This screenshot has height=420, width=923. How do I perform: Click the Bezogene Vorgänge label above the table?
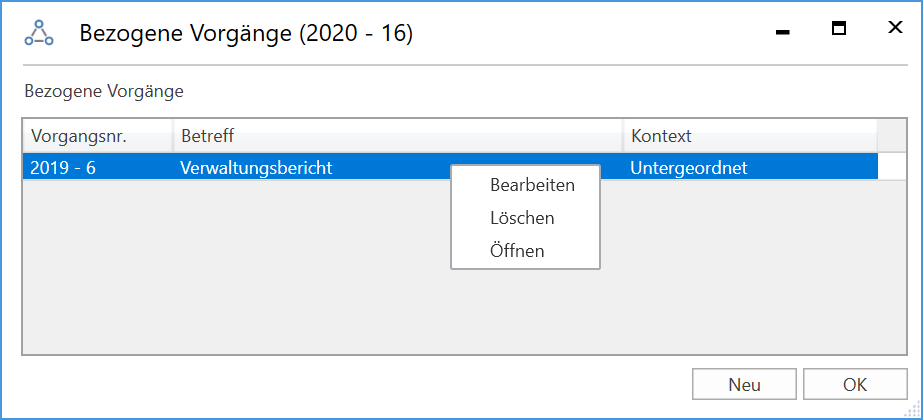pyautogui.click(x=103, y=91)
